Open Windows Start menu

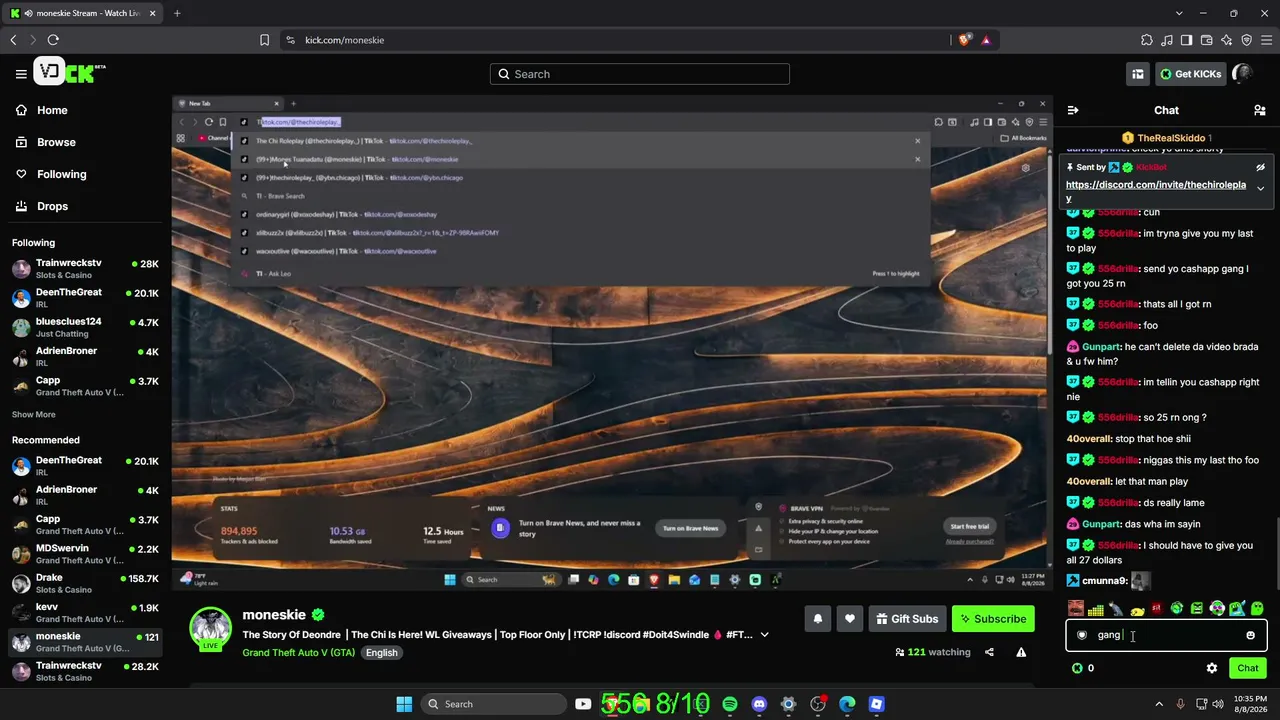[x=404, y=704]
